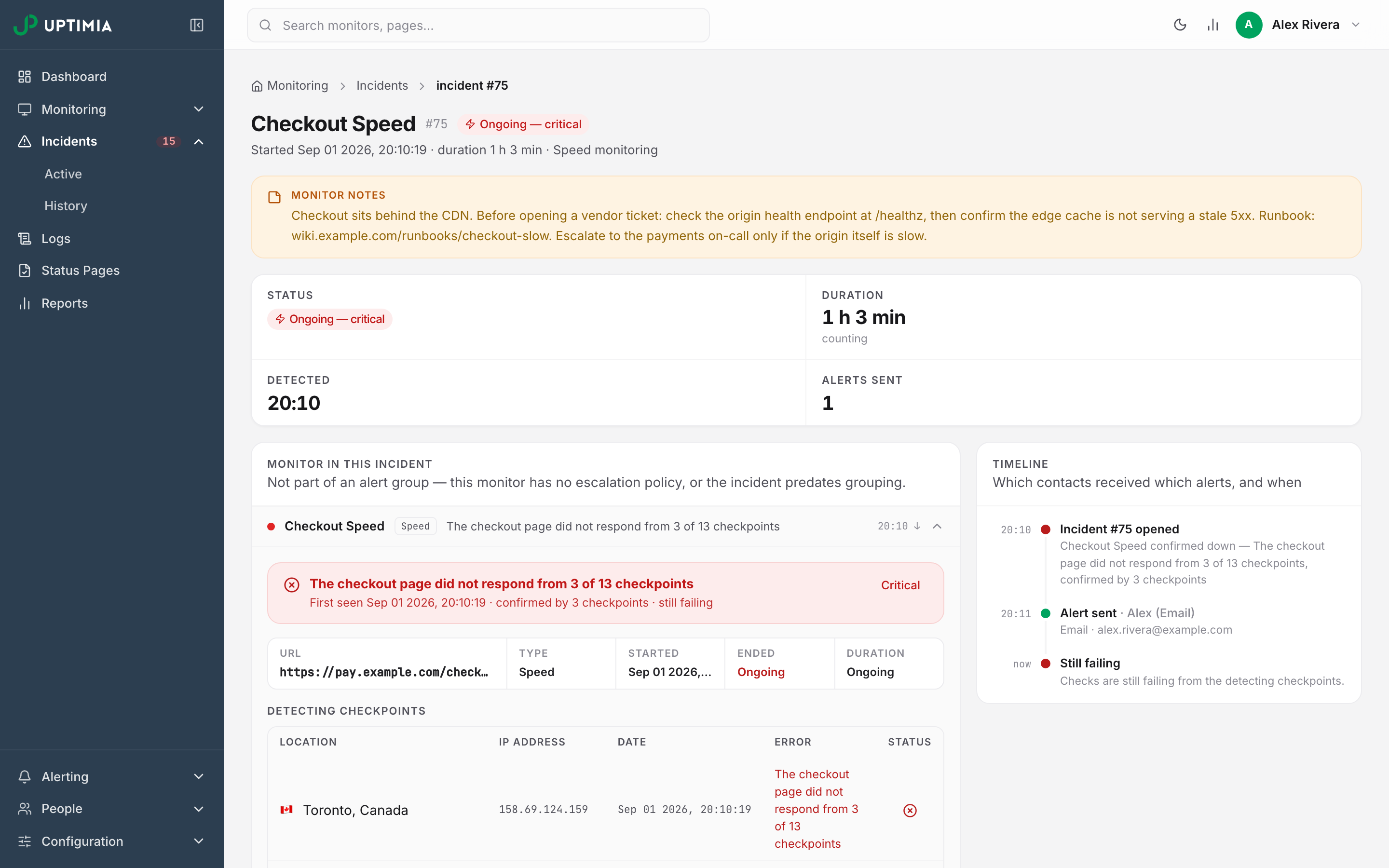1389x868 pixels.
Task: Focus the Search monitors input field
Action: (x=478, y=25)
